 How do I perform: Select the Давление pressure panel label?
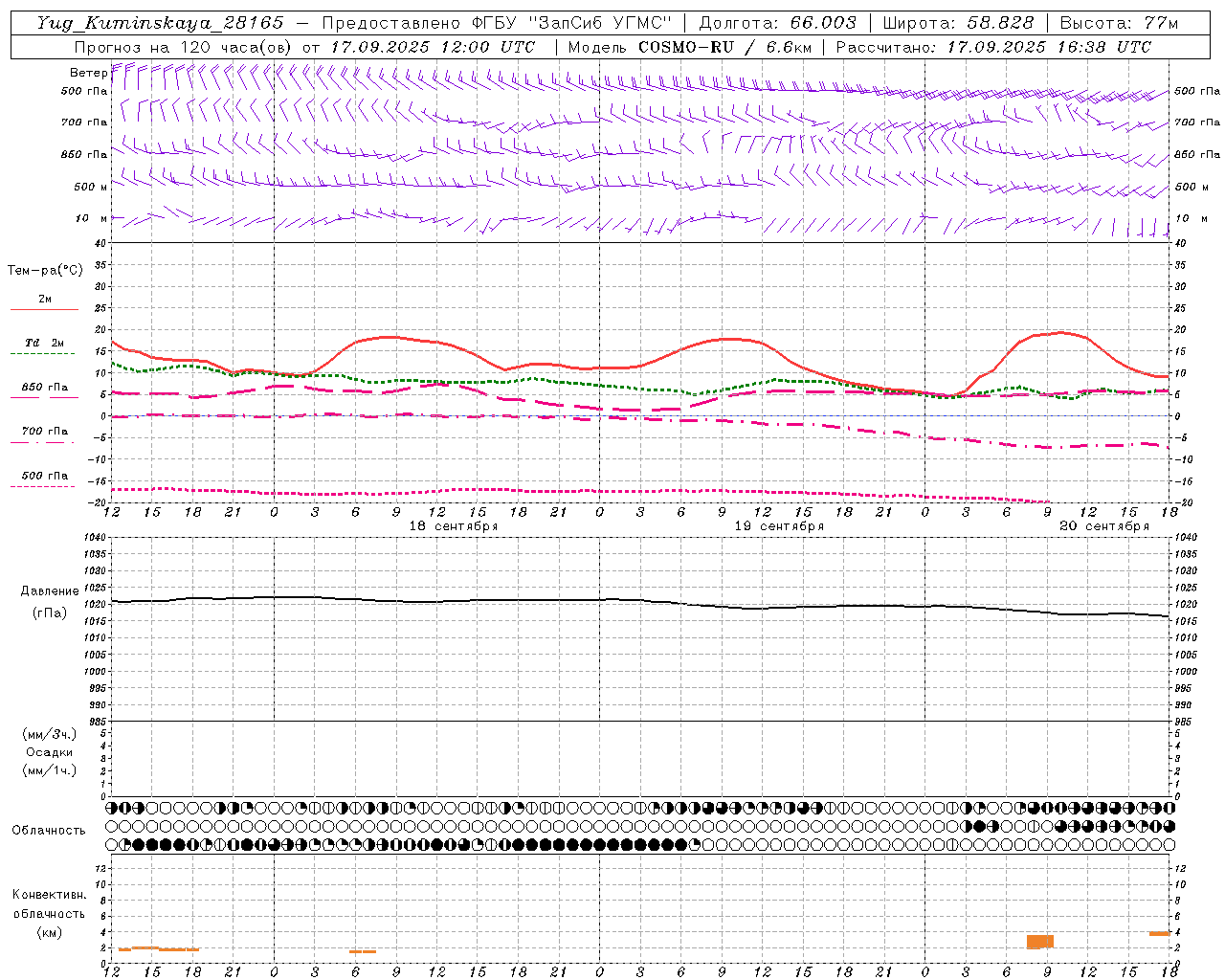coord(49,591)
